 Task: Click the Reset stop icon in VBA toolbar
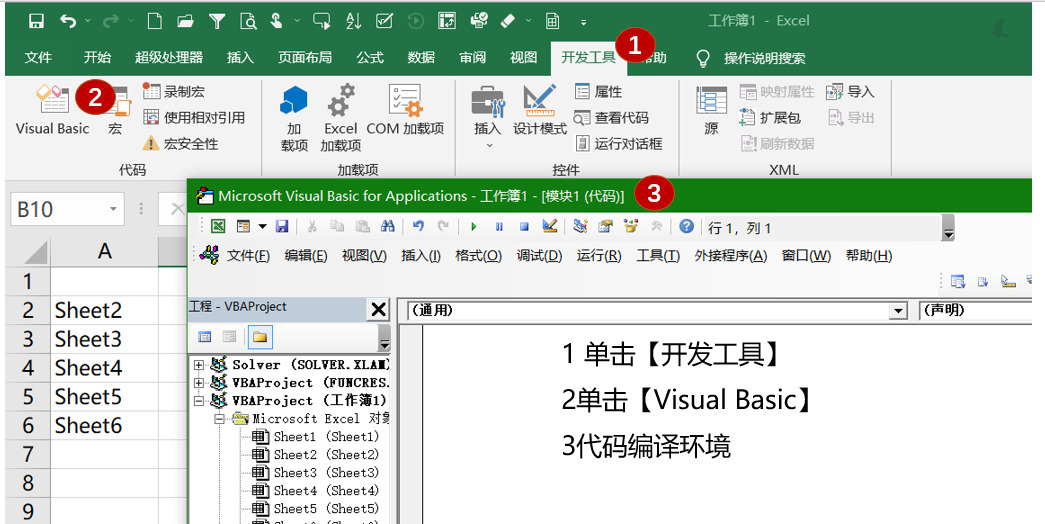524,227
